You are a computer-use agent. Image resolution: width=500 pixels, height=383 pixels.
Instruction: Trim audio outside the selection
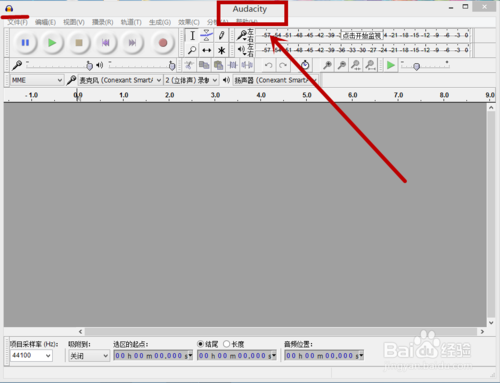[x=233, y=65]
